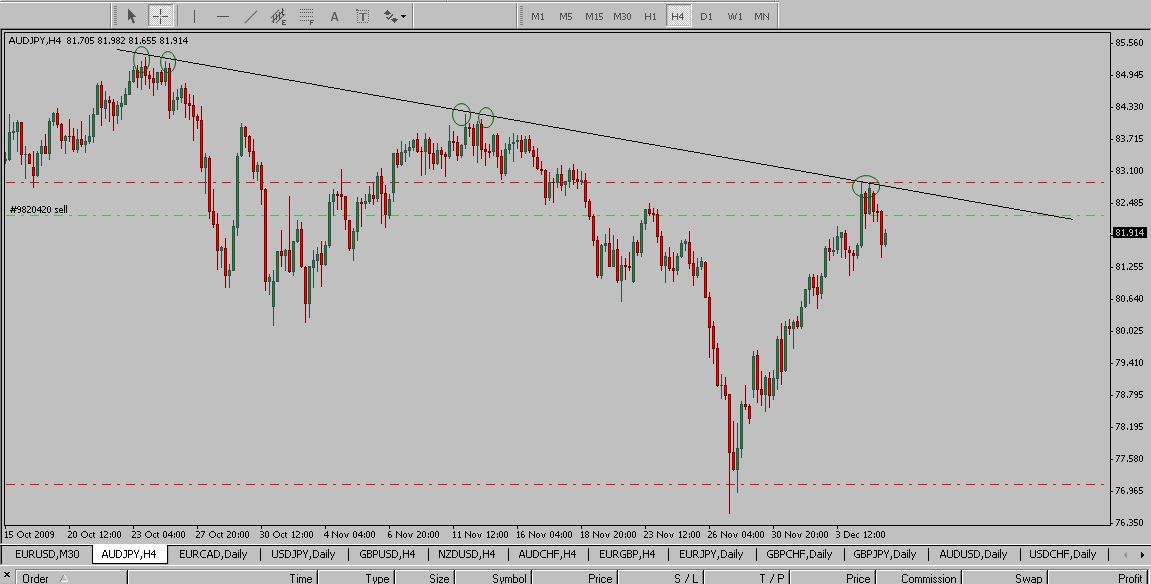
Task: Select the text label (T) tool
Action: 362,16
